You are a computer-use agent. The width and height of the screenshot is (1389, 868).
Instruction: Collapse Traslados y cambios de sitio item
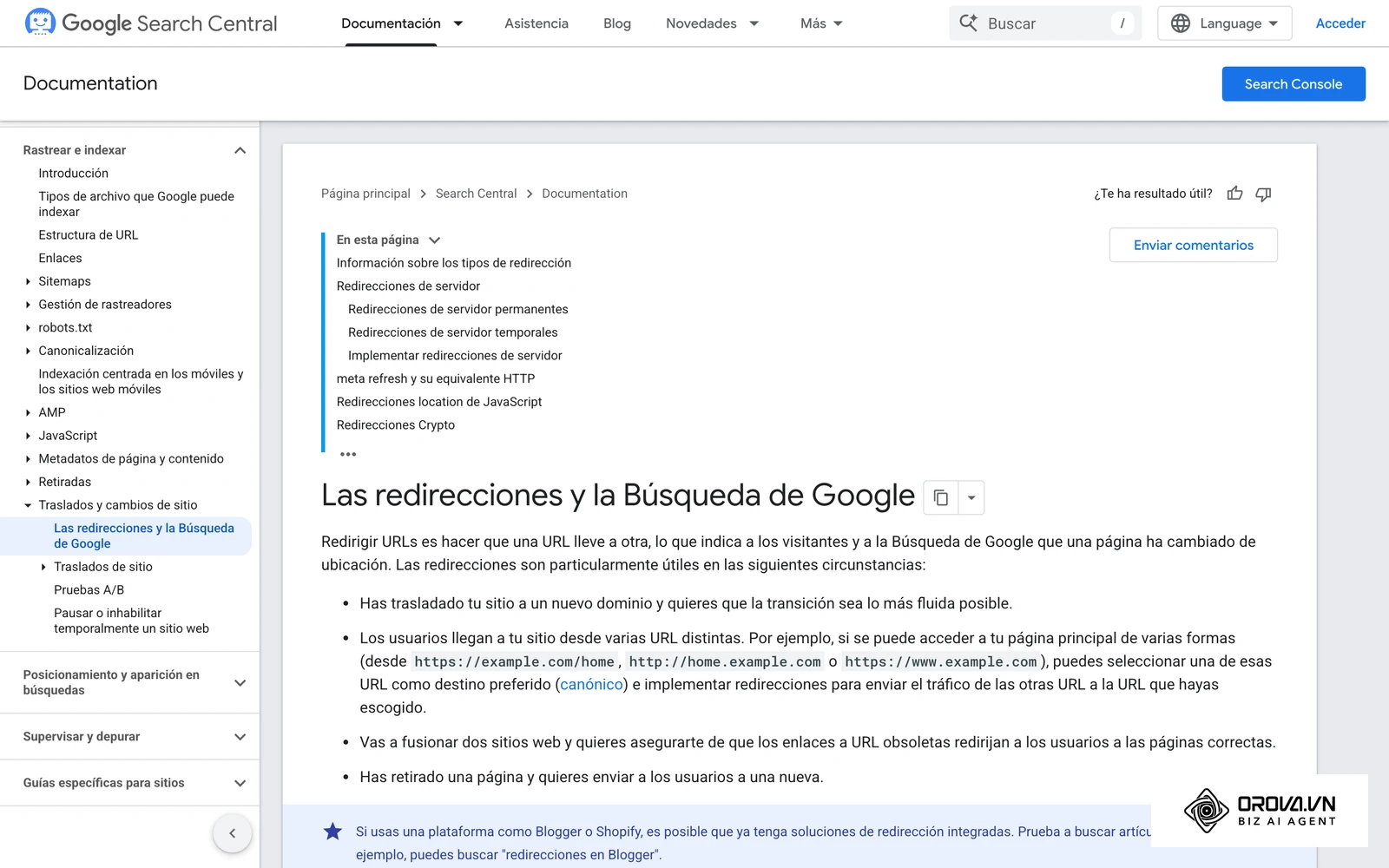pos(29,505)
